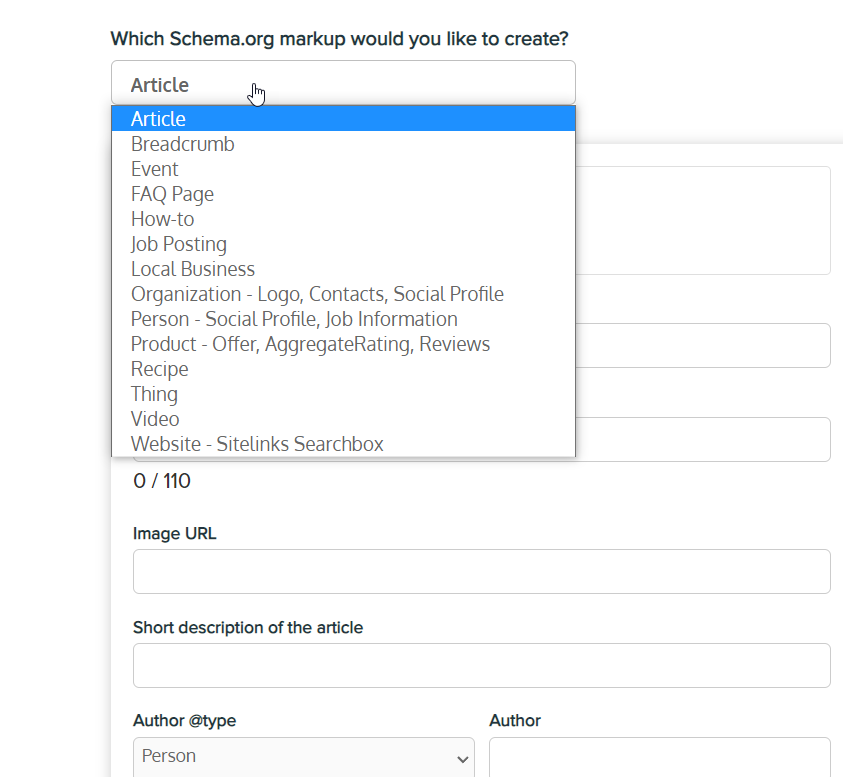The width and height of the screenshot is (843, 777).
Task: Choose Breadcrumb from the markup list
Action: pos(182,144)
